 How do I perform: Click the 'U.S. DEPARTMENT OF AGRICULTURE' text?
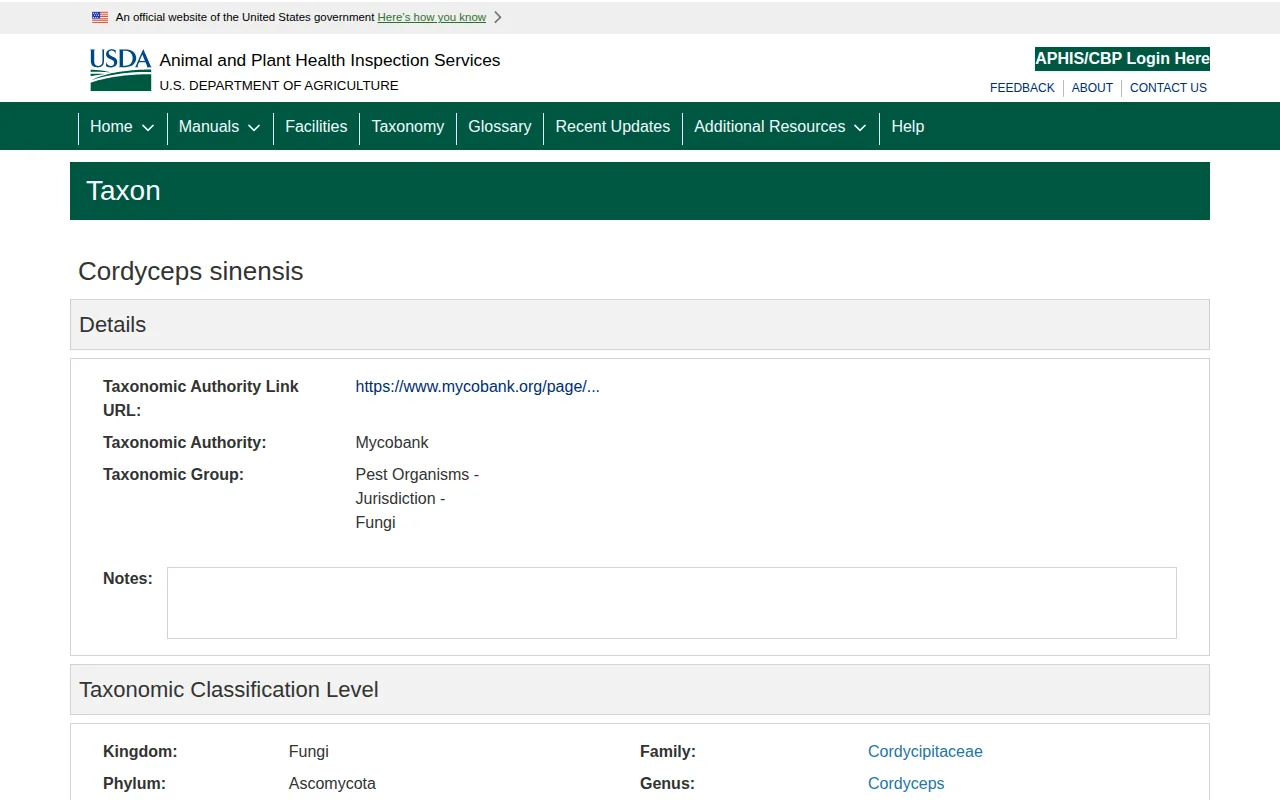(279, 86)
